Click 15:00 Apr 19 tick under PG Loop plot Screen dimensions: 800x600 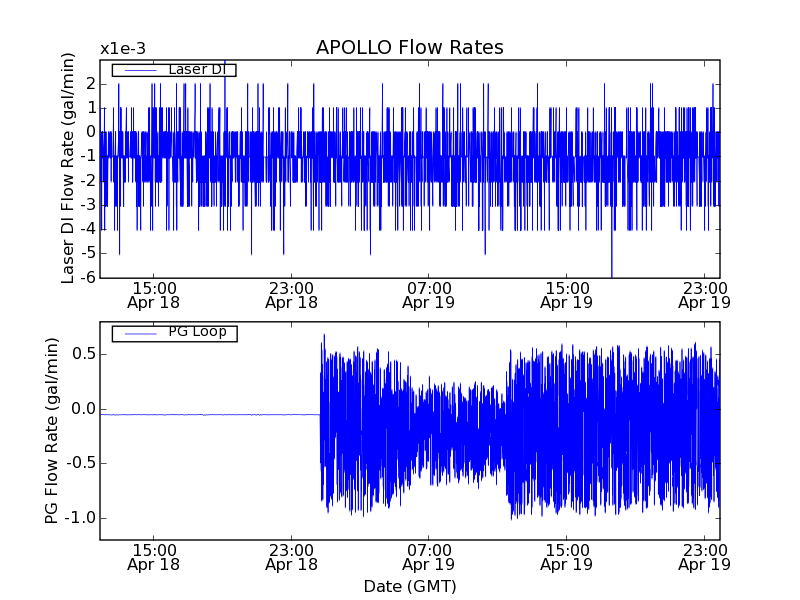[567, 556]
